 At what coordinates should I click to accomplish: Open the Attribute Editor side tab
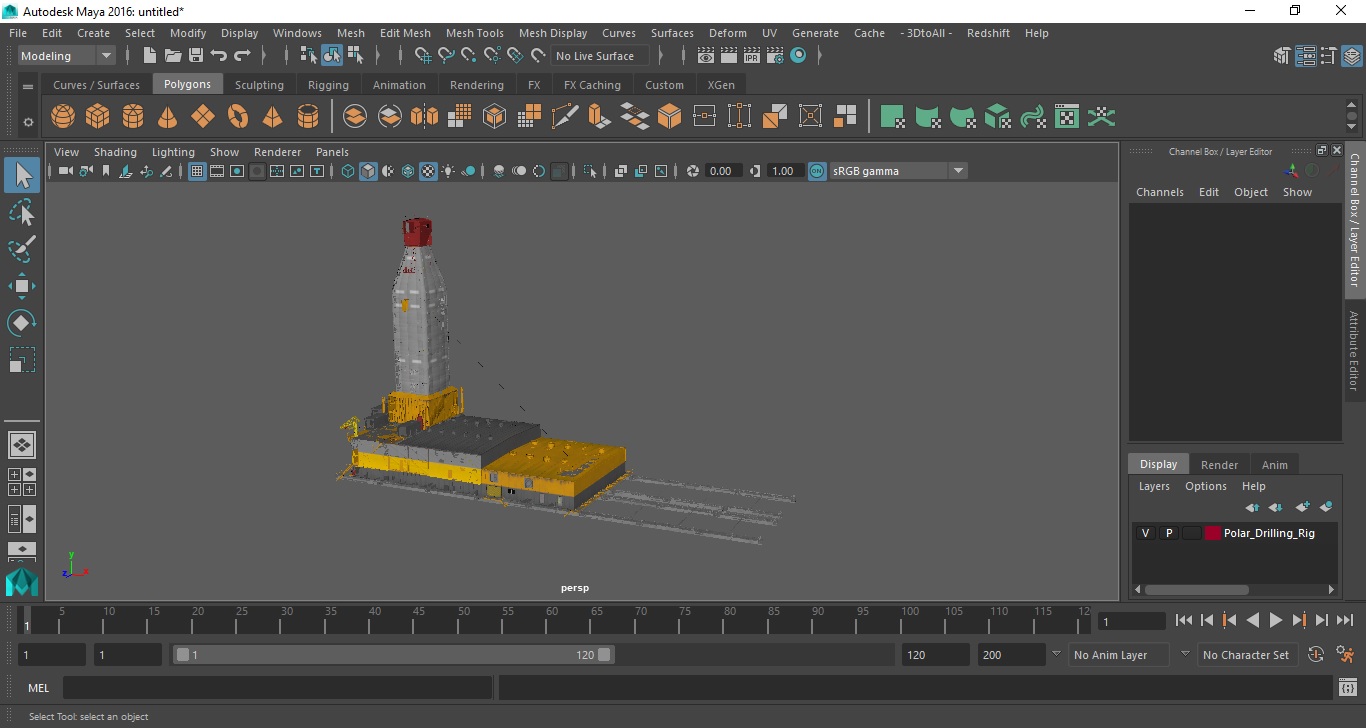tap(1354, 350)
